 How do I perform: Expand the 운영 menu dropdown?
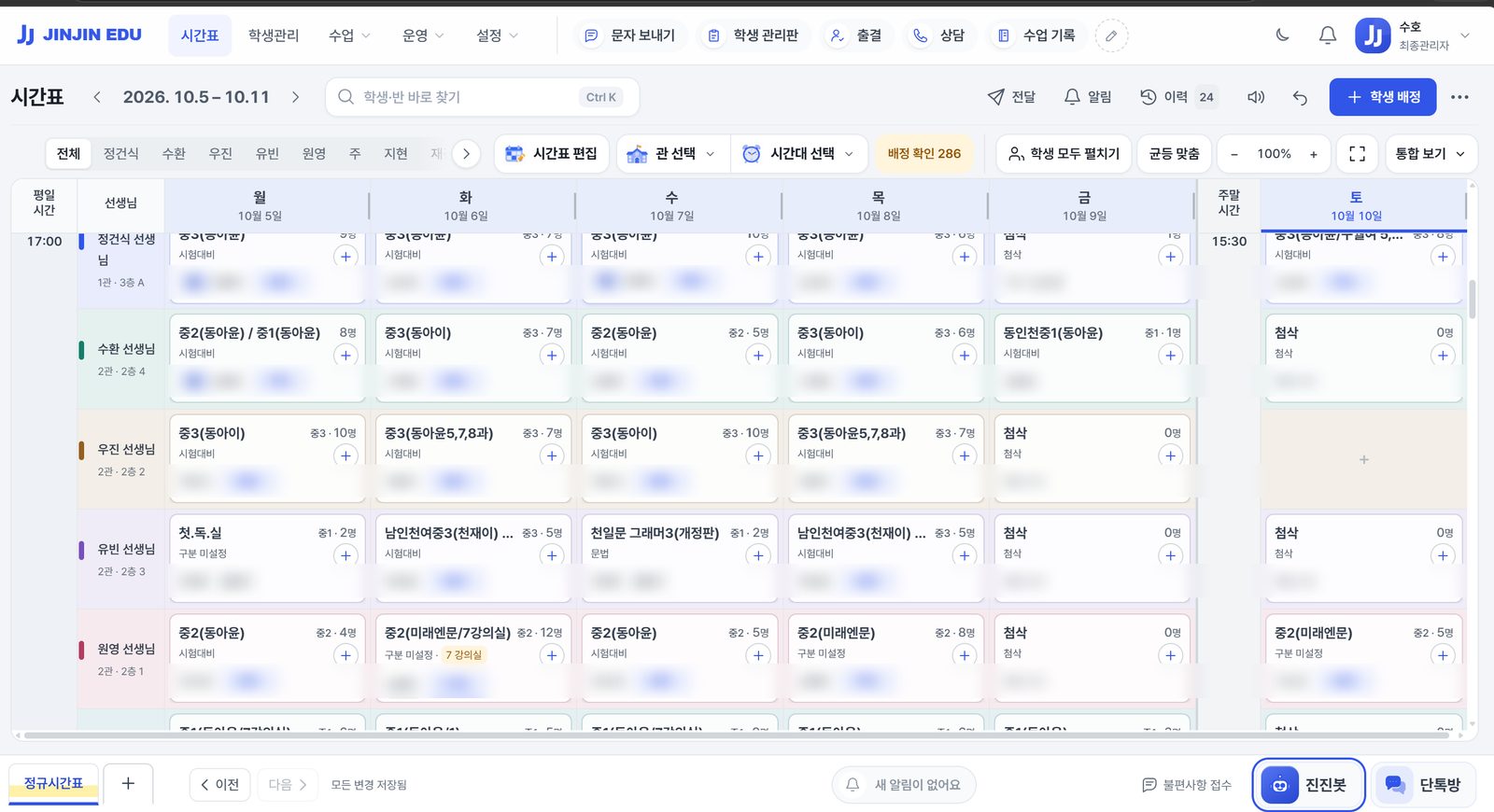point(423,35)
